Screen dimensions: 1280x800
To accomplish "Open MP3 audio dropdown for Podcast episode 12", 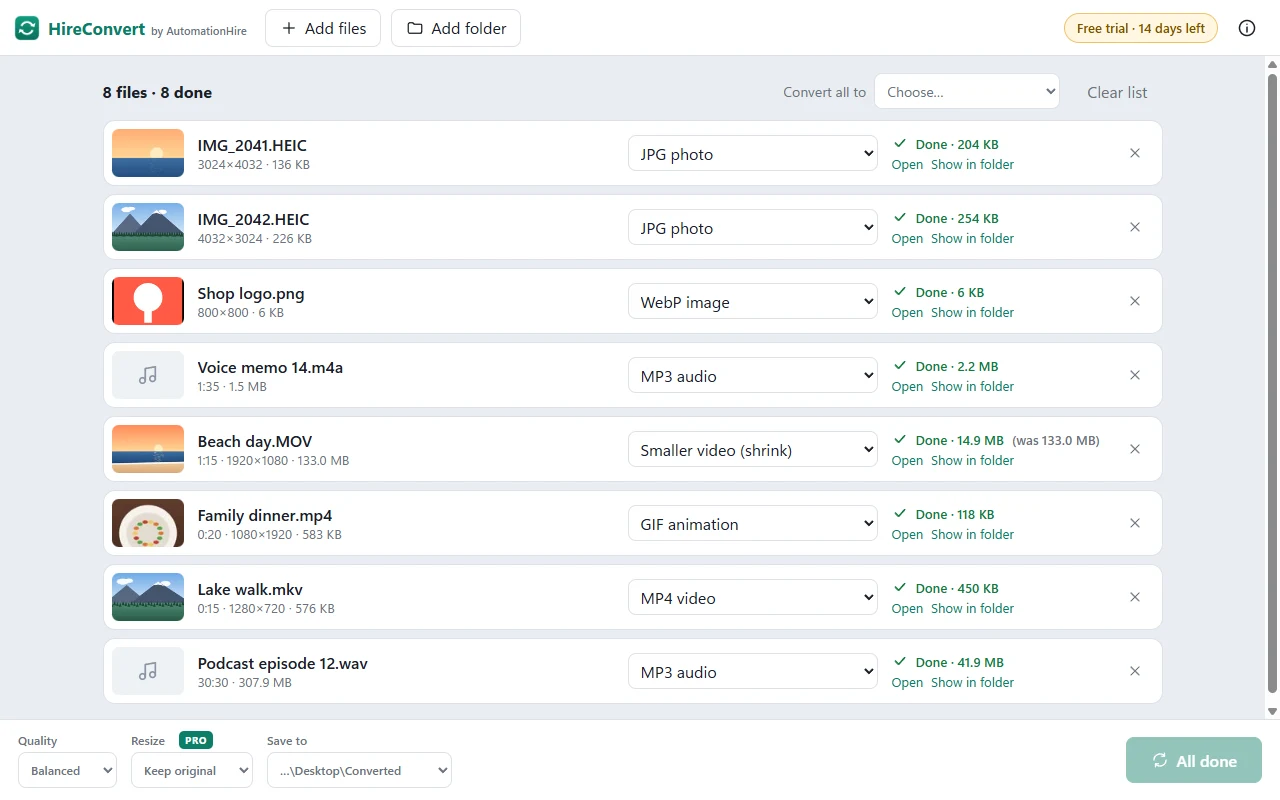I will coord(753,672).
